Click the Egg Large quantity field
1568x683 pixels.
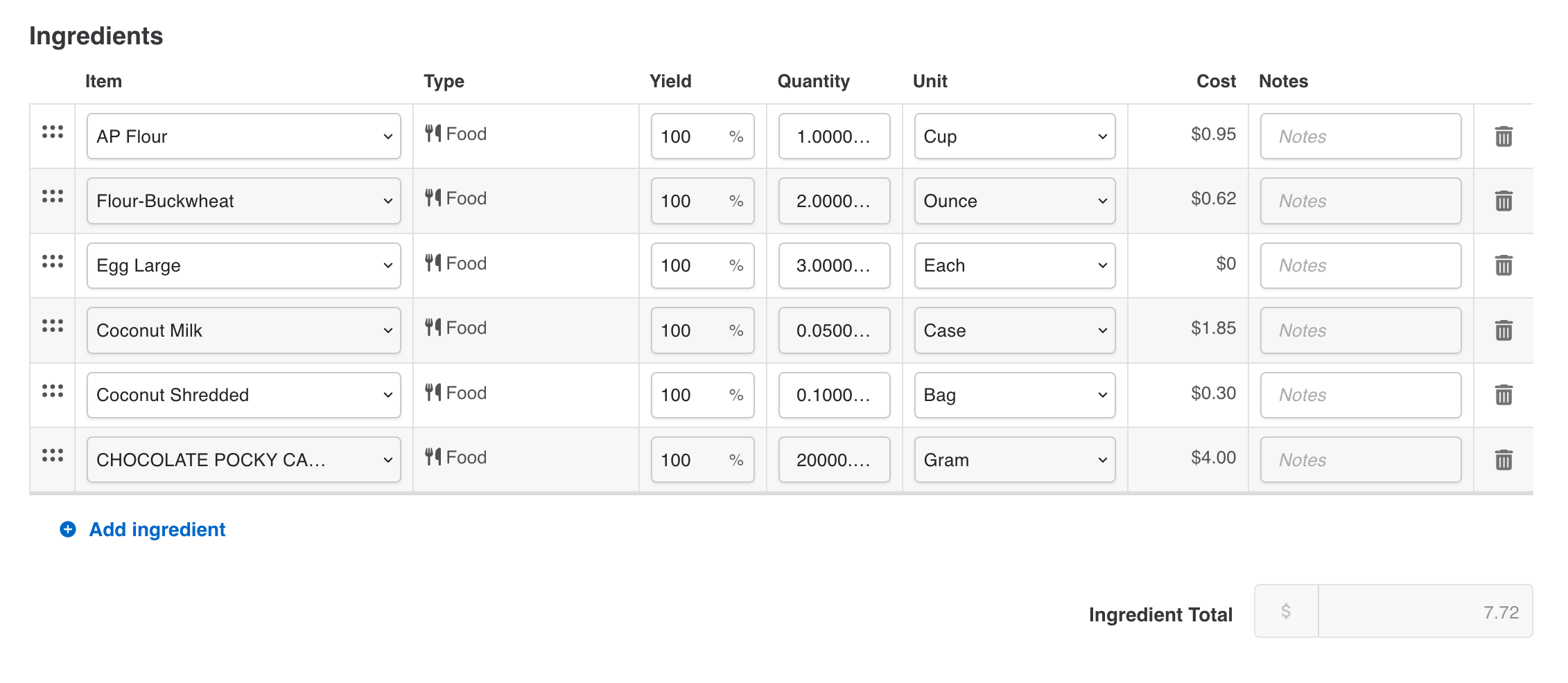(x=834, y=265)
